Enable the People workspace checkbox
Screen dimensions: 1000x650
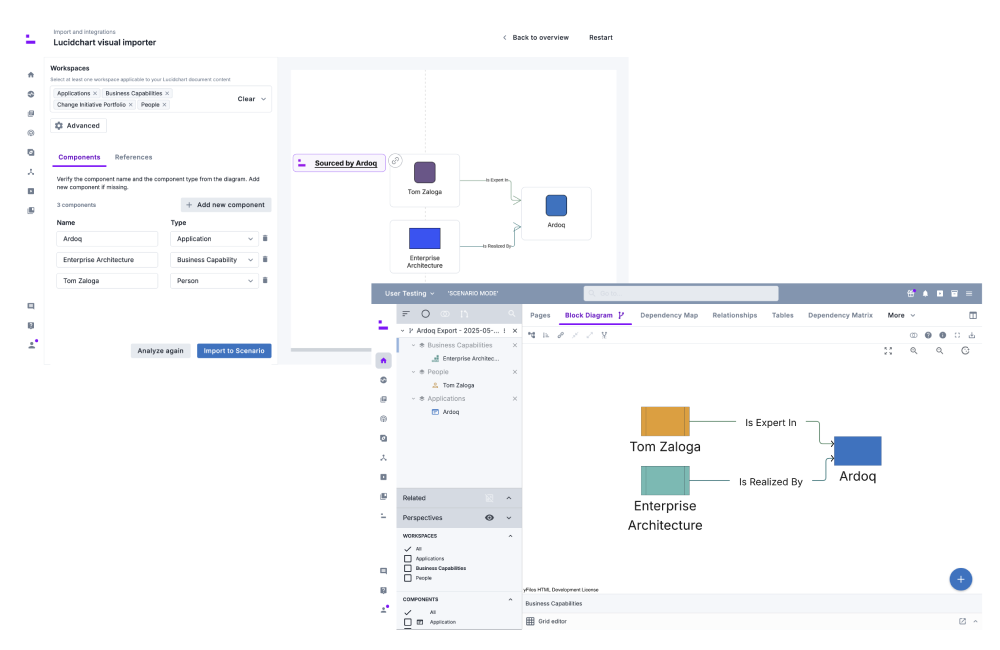[x=408, y=578]
